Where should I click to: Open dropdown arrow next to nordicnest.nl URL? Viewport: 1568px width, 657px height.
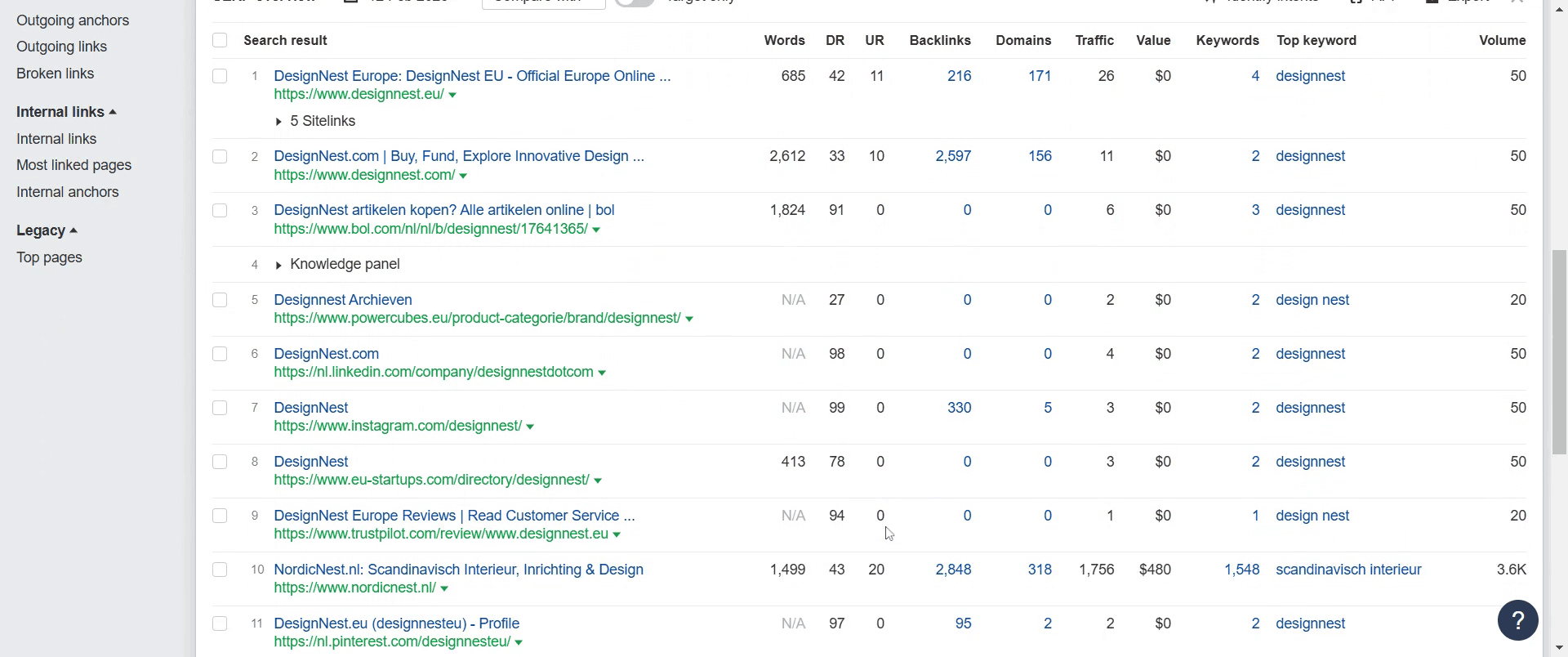(x=444, y=589)
